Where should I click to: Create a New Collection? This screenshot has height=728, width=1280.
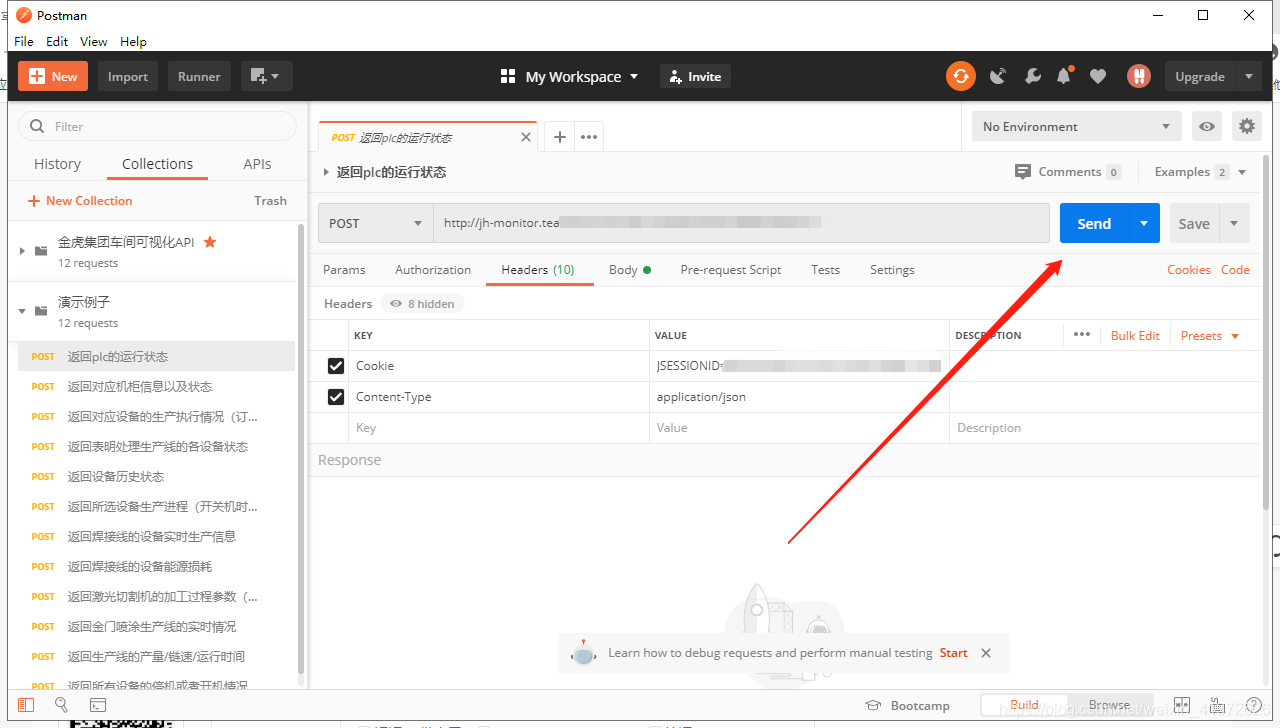pos(80,201)
